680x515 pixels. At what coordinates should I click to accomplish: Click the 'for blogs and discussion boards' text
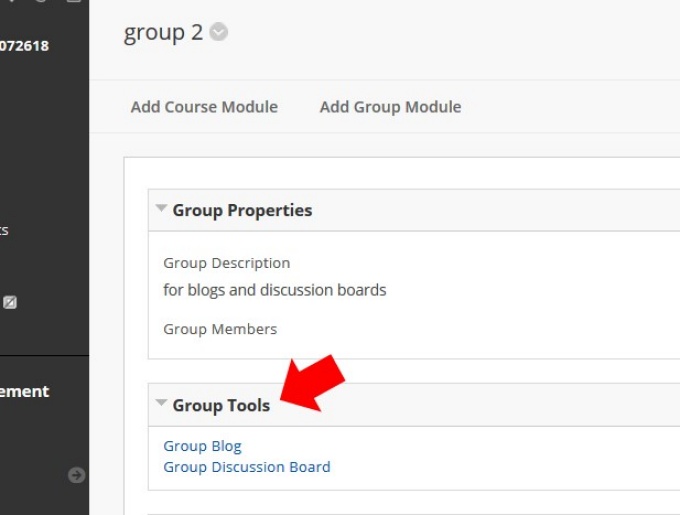point(274,290)
